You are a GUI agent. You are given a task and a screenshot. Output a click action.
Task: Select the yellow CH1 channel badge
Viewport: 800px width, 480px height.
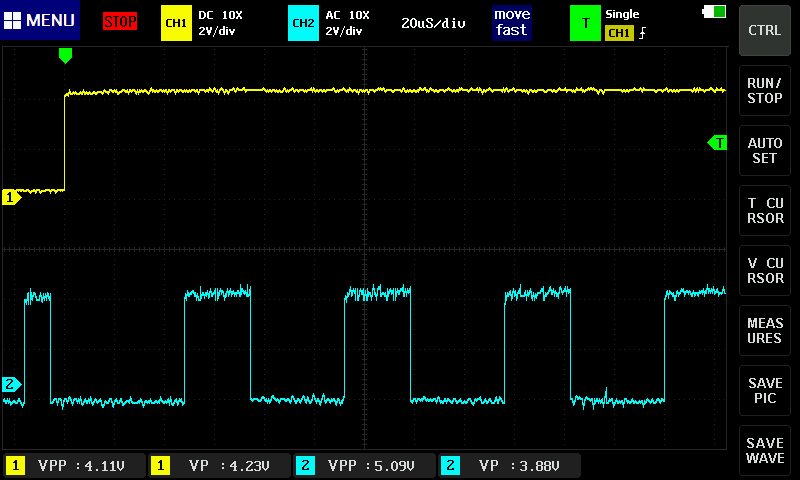pos(176,22)
